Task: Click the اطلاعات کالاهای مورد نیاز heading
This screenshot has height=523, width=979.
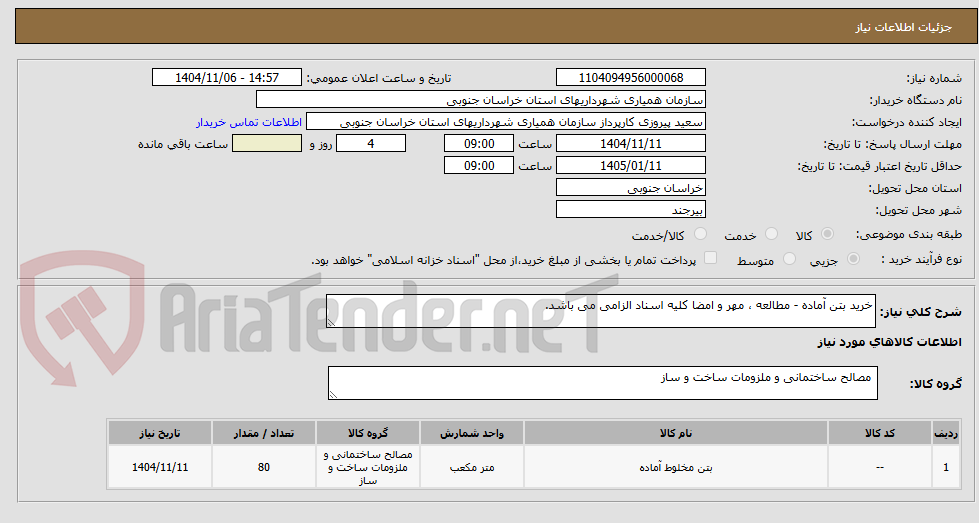Action: 889,342
